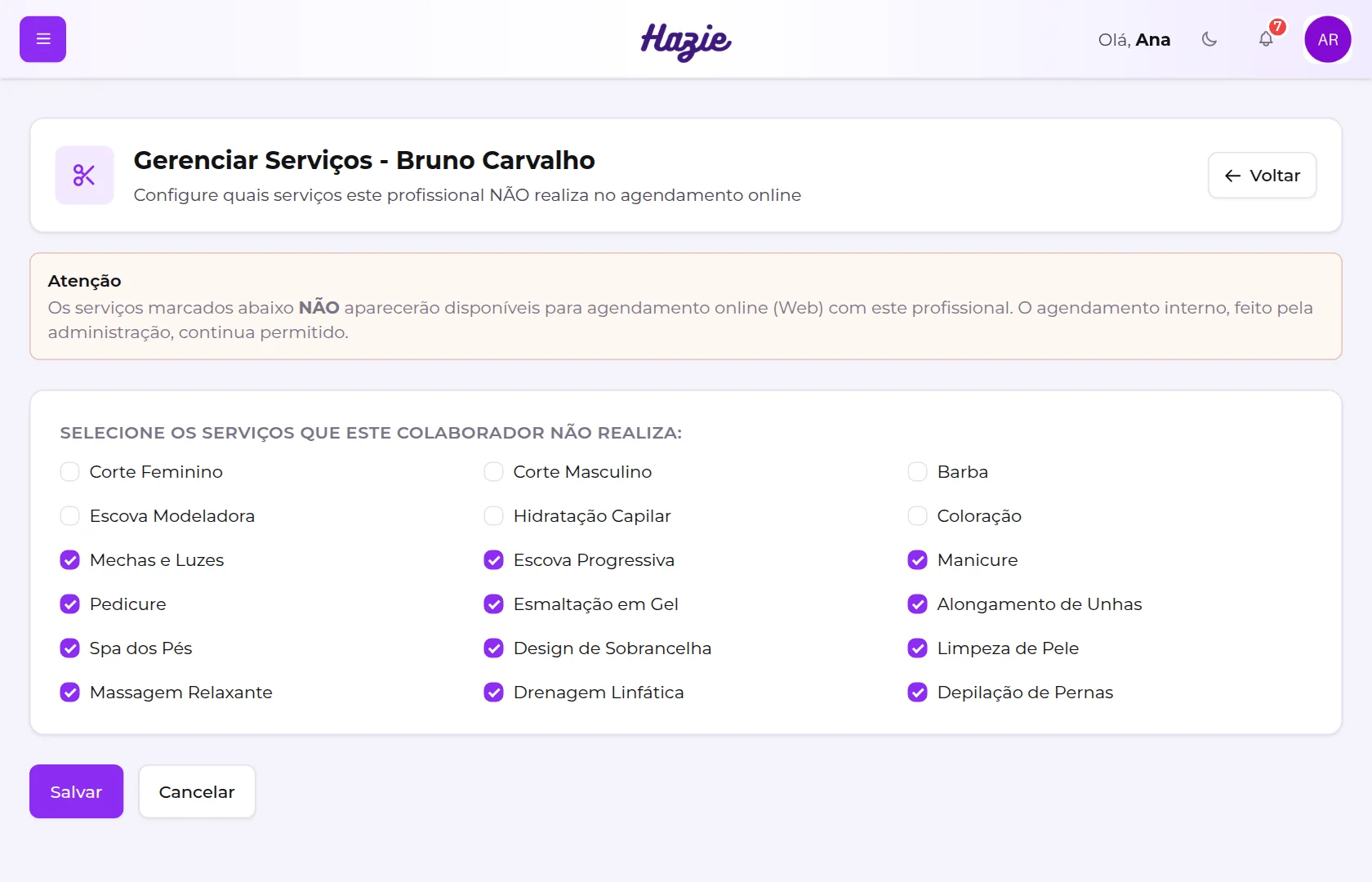Click the Cancelar button
This screenshot has height=882, width=1372.
click(197, 791)
